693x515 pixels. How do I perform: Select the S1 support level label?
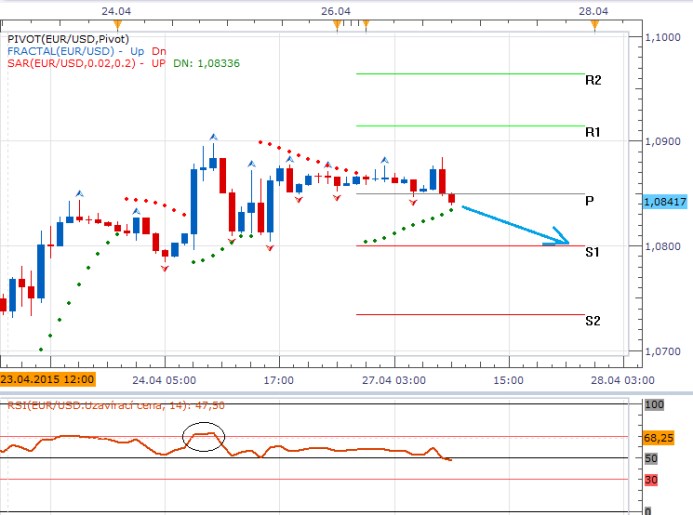click(x=593, y=253)
